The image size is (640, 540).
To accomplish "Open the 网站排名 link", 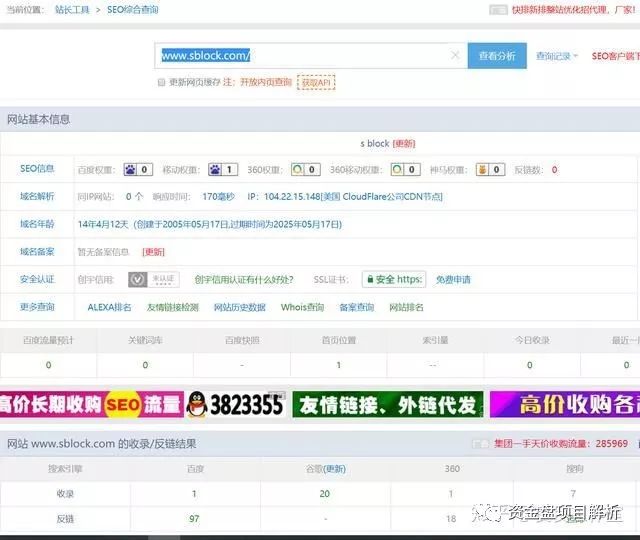I will tap(406, 307).
